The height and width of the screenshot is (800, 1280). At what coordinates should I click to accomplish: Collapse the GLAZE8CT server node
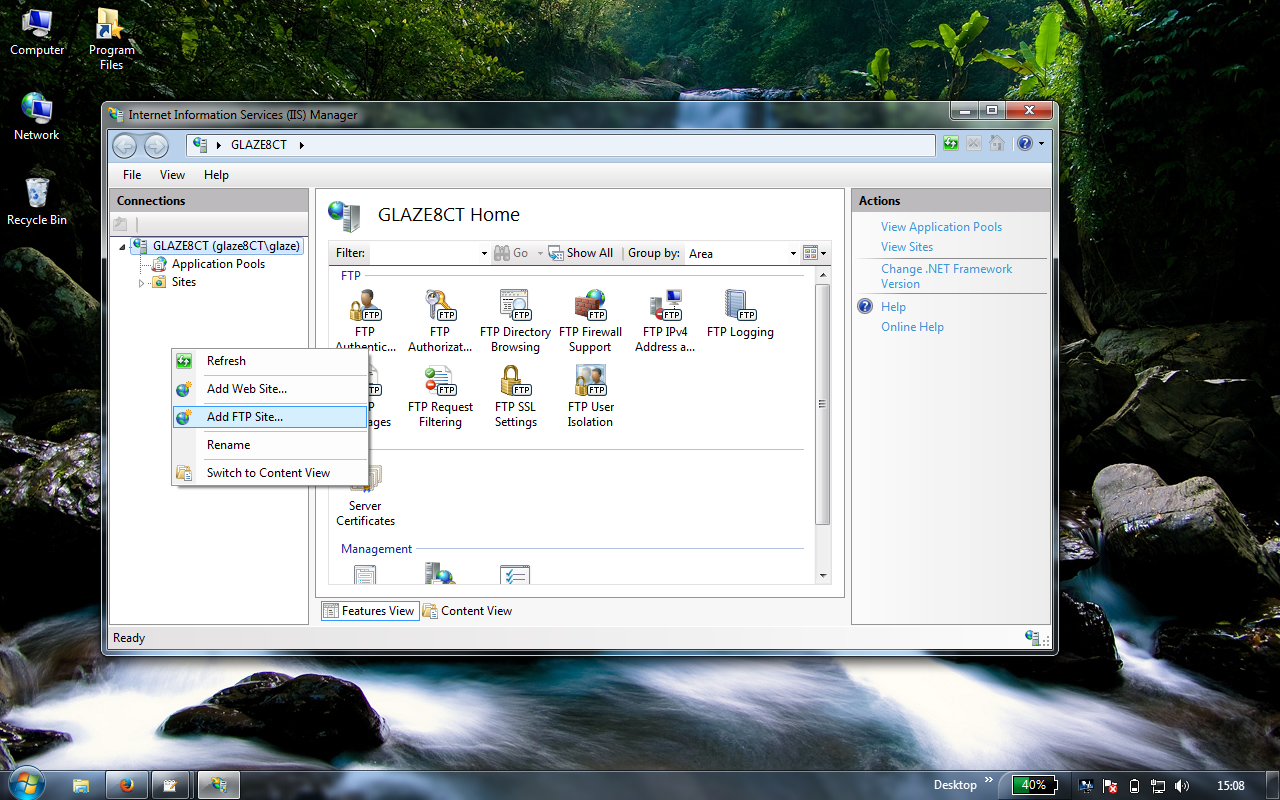click(x=122, y=247)
